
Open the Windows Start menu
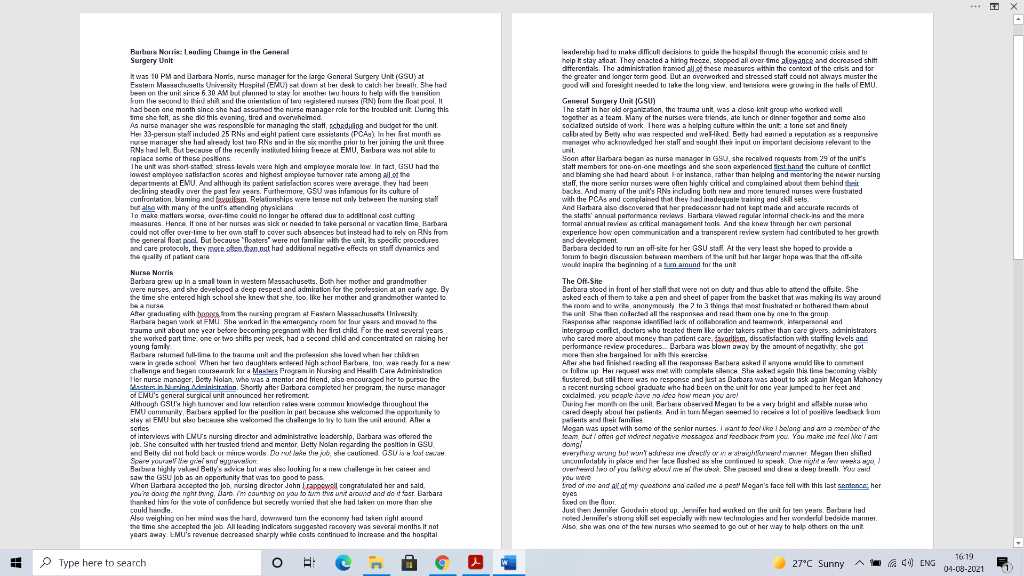(x=16, y=562)
